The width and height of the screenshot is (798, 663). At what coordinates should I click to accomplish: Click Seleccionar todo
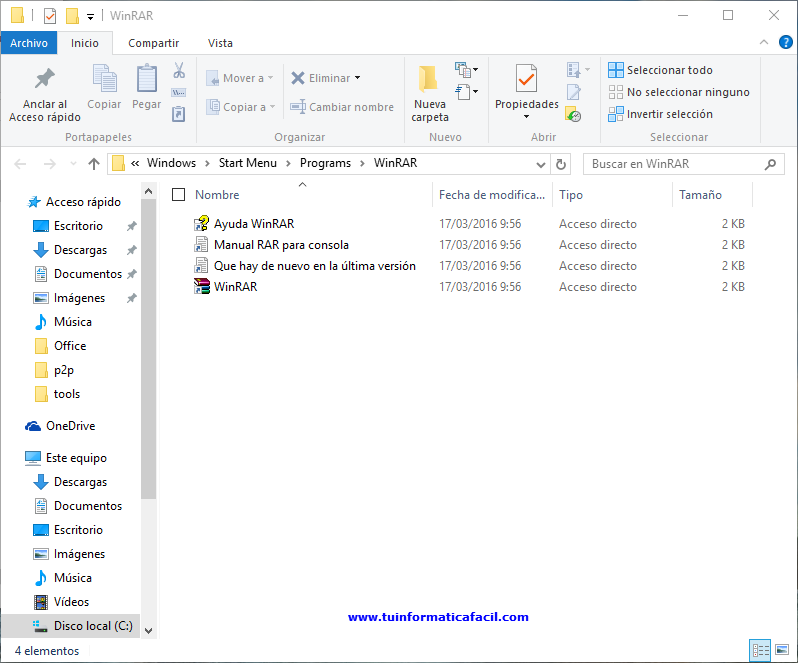661,70
